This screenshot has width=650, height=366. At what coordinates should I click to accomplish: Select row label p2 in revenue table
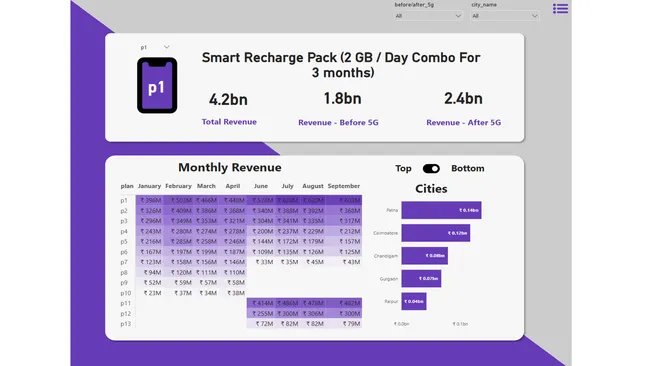tap(124, 211)
